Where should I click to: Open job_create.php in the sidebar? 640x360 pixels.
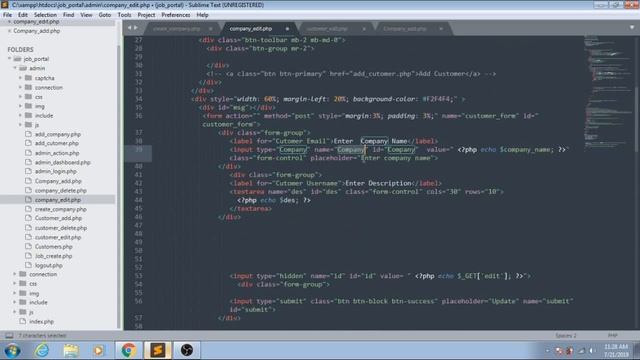53,256
